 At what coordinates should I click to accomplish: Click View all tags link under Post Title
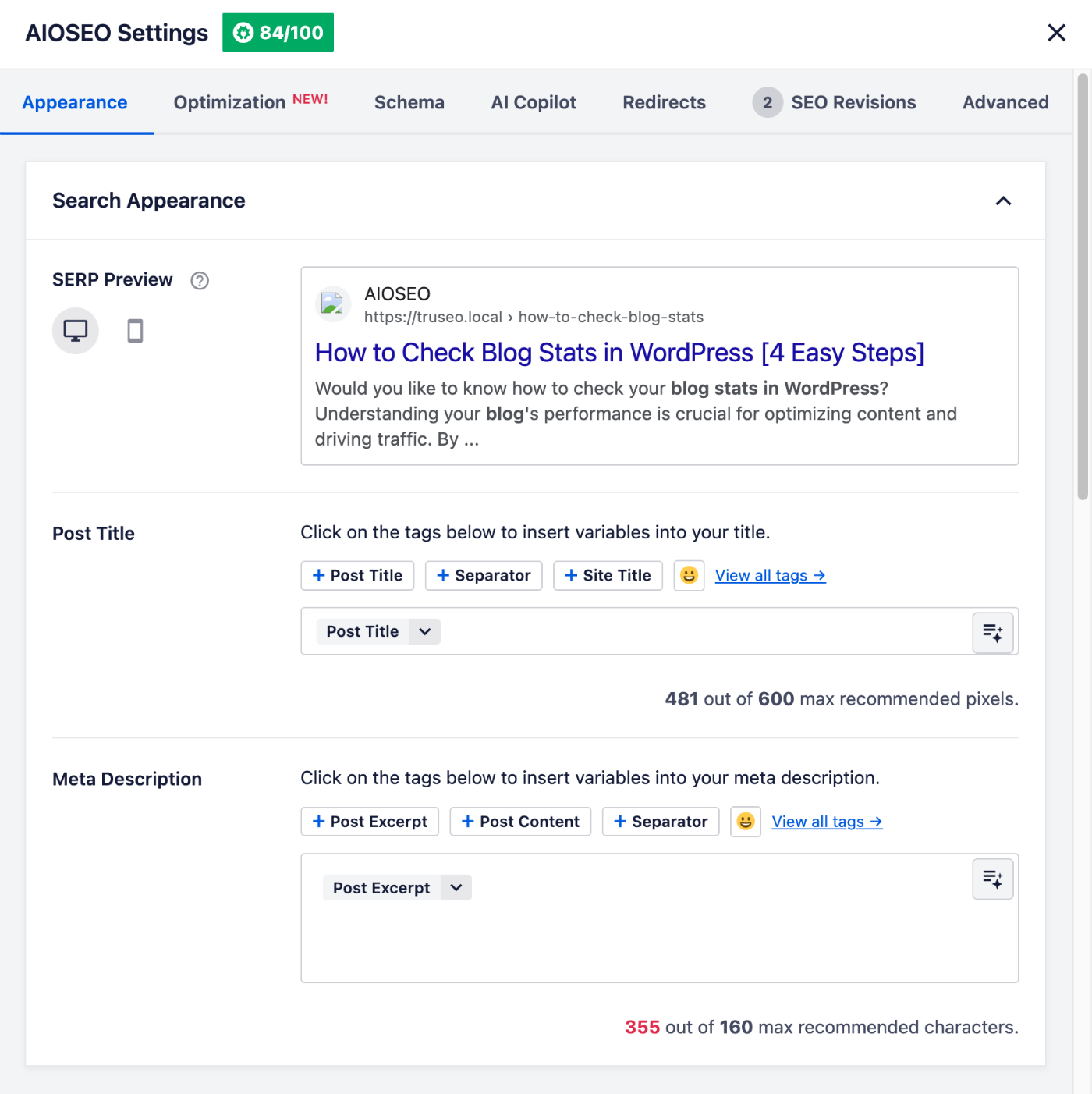click(x=771, y=576)
